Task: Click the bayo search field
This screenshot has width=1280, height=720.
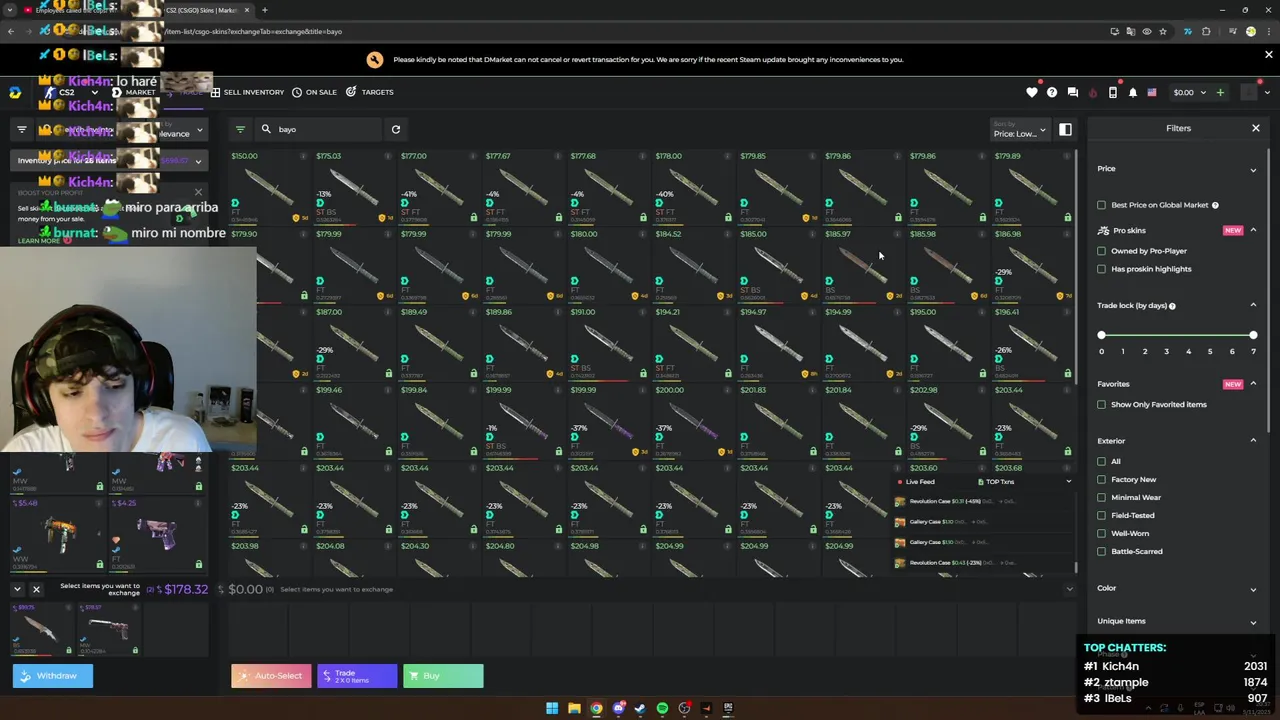Action: (x=320, y=129)
